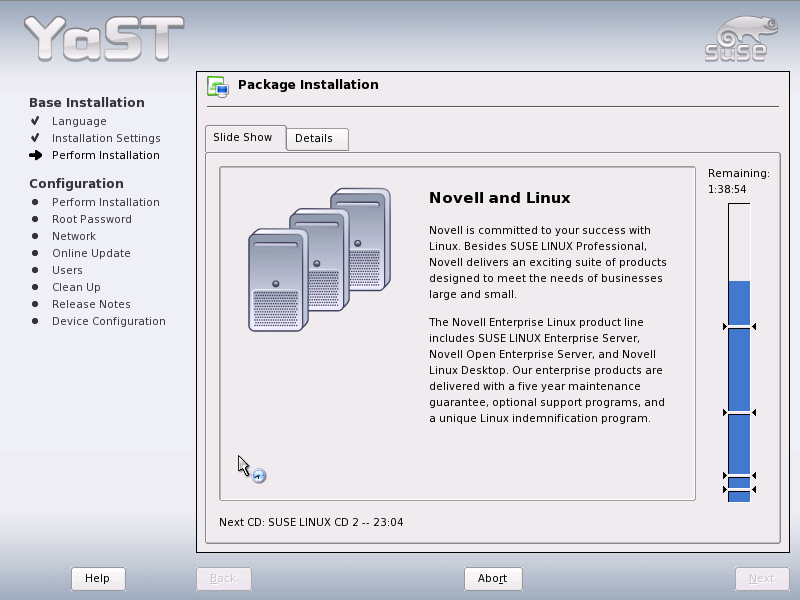Click the Base Installation heading
Viewport: 800px width, 600px height.
(x=87, y=103)
